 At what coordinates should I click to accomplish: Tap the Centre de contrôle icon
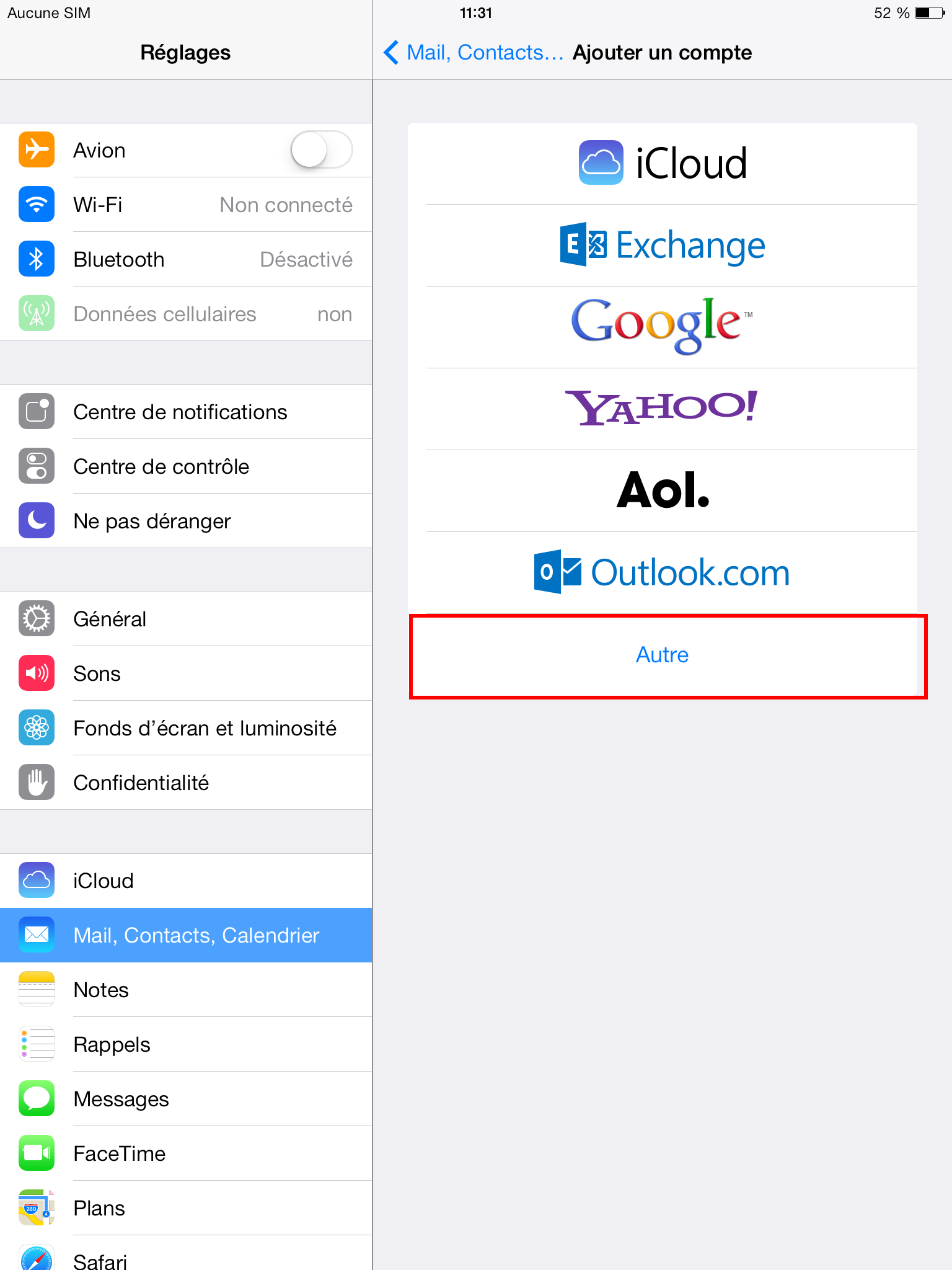(37, 466)
